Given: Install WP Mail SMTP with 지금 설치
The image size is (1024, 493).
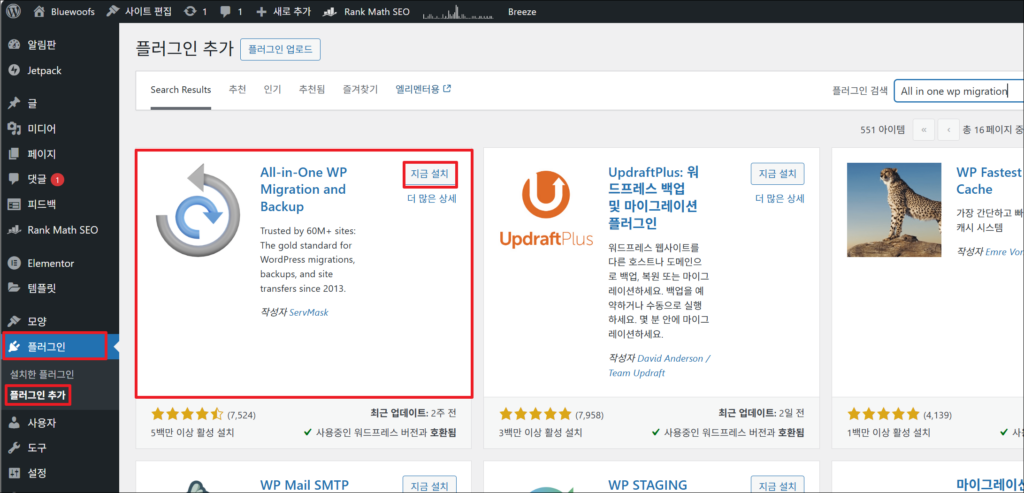Looking at the screenshot, I should coord(429,485).
